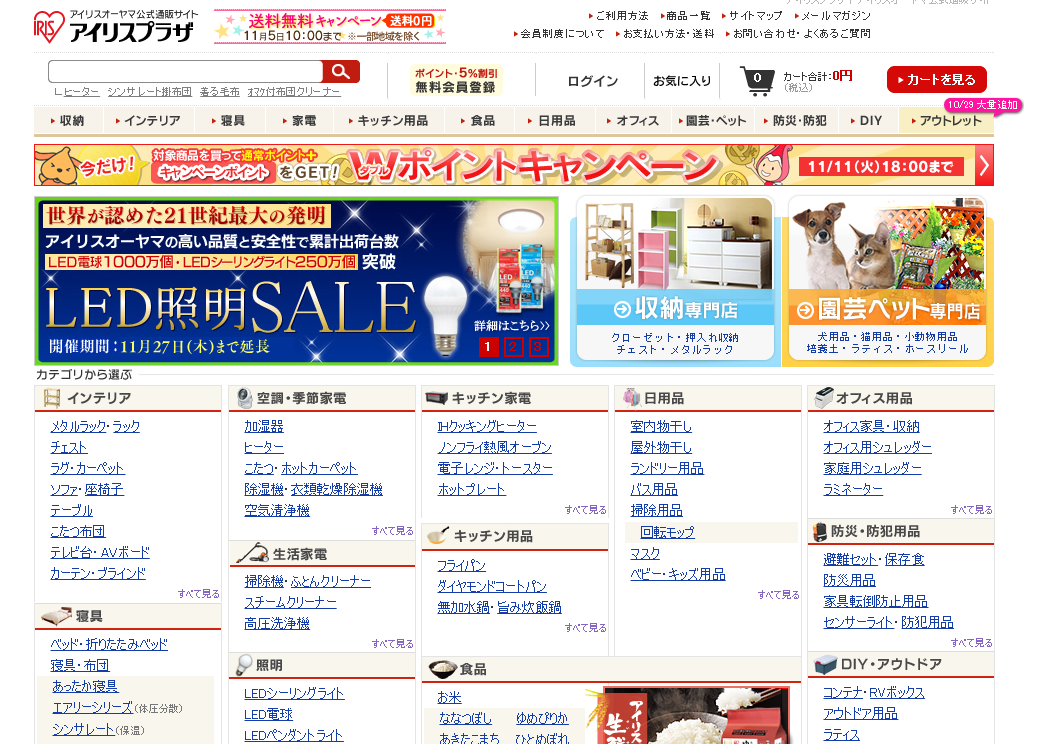The width and height of the screenshot is (1045, 744).
Task: Open the コンテナ link under DIY・アウトドア
Action: [x=842, y=693]
